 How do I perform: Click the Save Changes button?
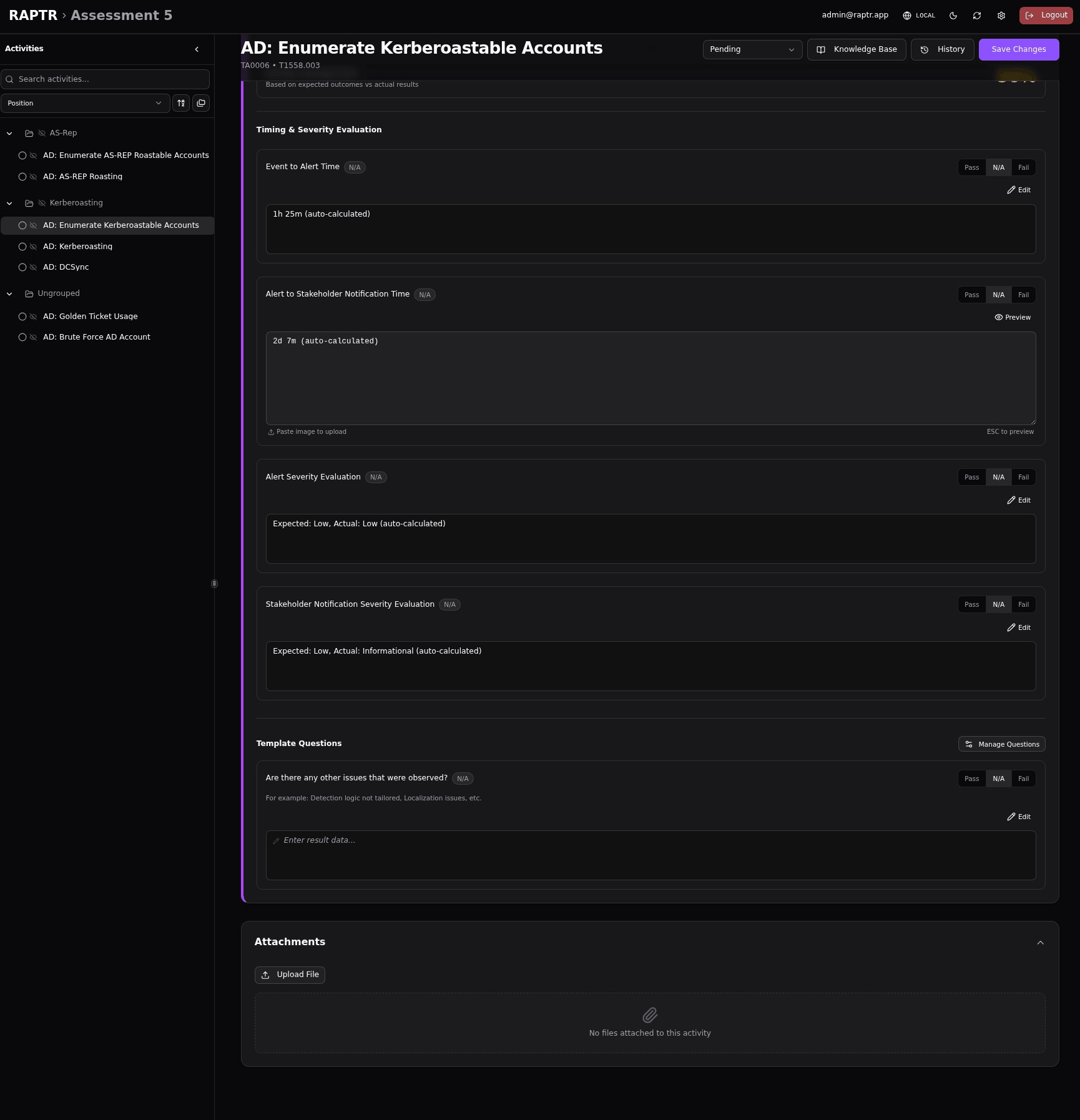coord(1018,49)
